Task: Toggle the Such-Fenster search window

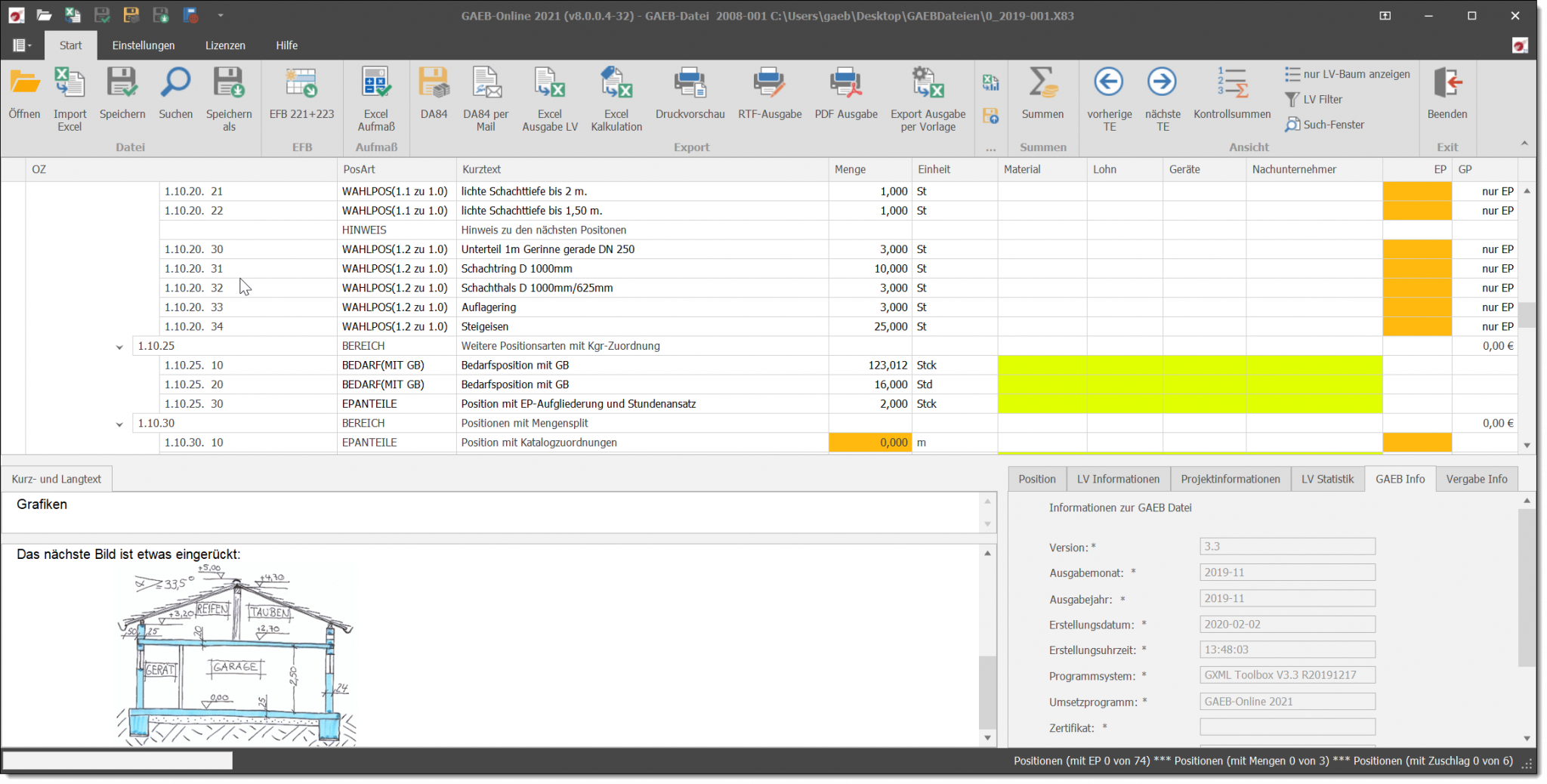Action: click(x=1326, y=124)
